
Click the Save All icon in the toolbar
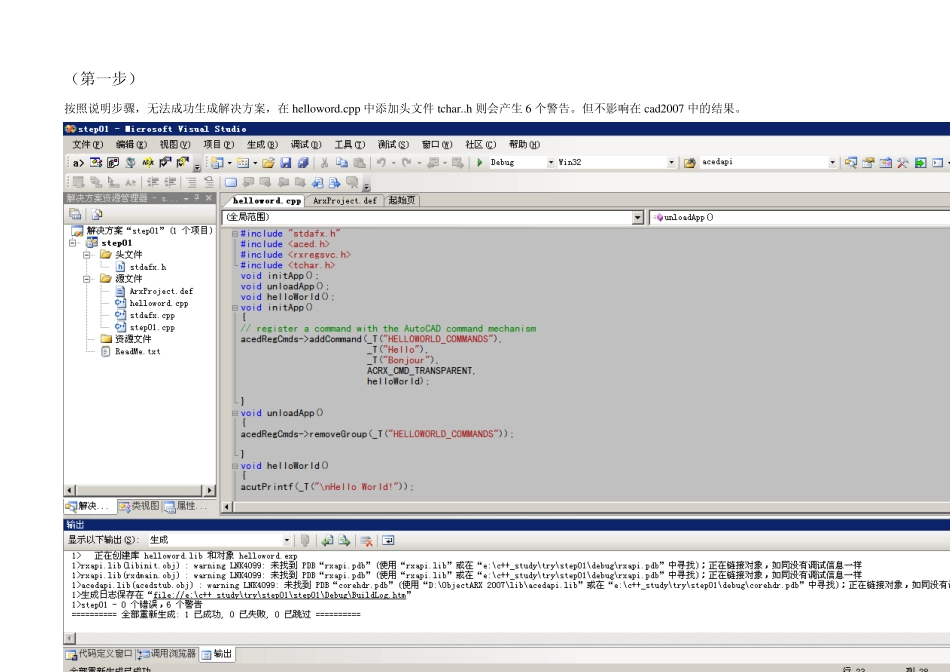tap(302, 162)
